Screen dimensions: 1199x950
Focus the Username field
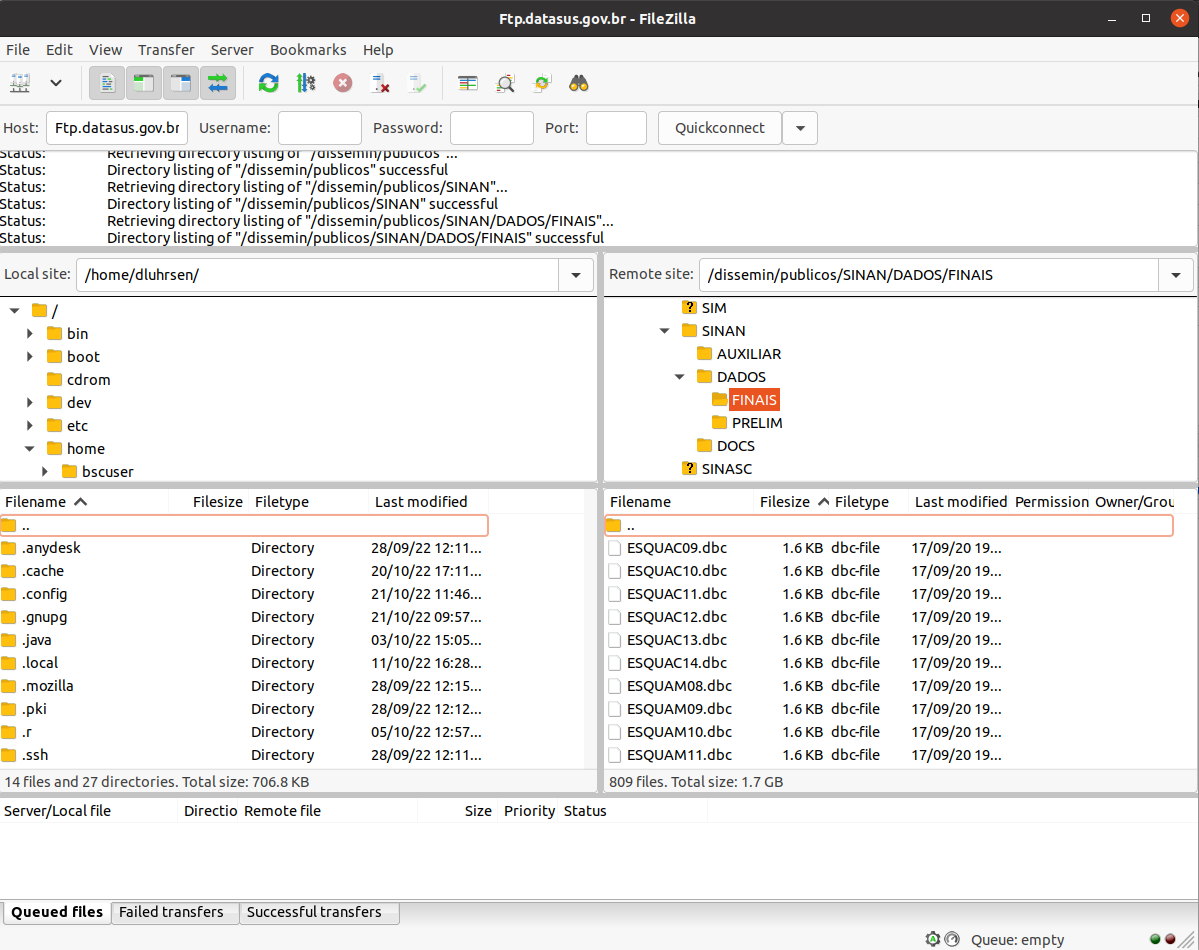320,128
